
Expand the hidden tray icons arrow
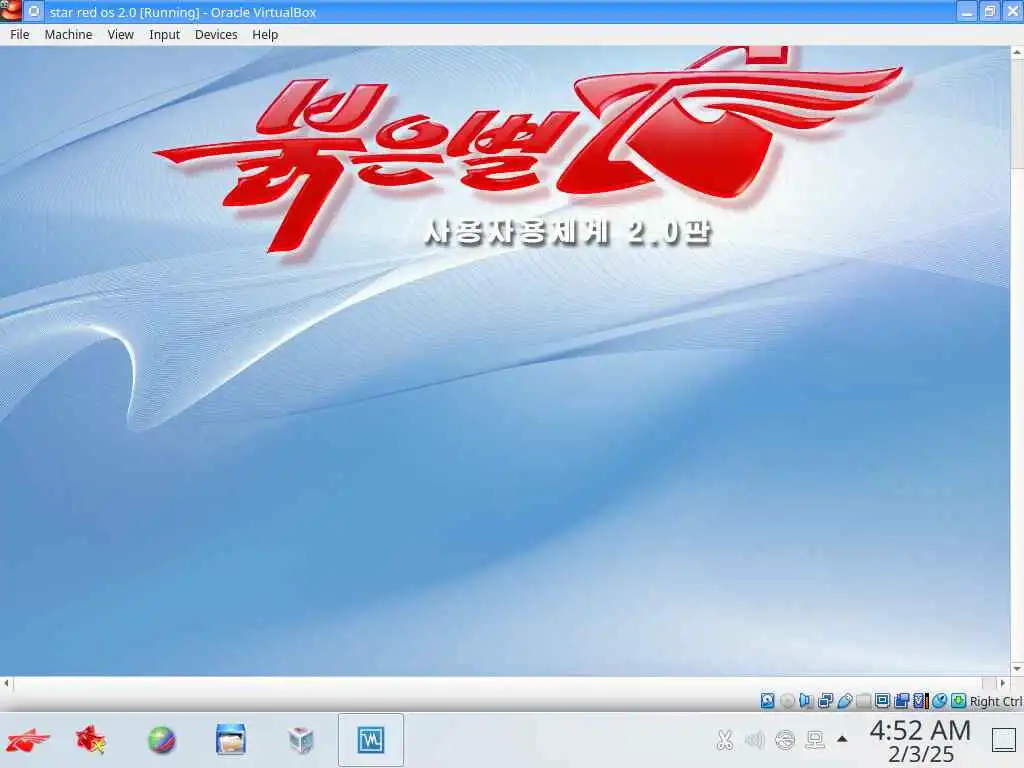pyautogui.click(x=842, y=739)
